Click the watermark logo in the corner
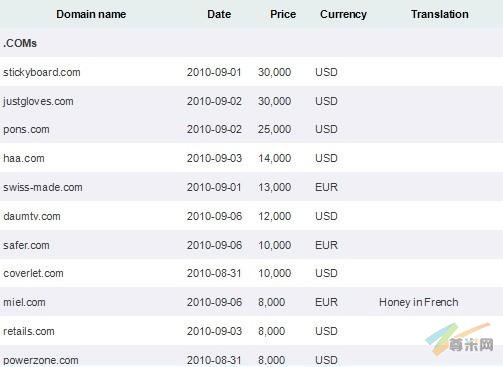The image size is (503, 367). pyautogui.click(x=460, y=339)
